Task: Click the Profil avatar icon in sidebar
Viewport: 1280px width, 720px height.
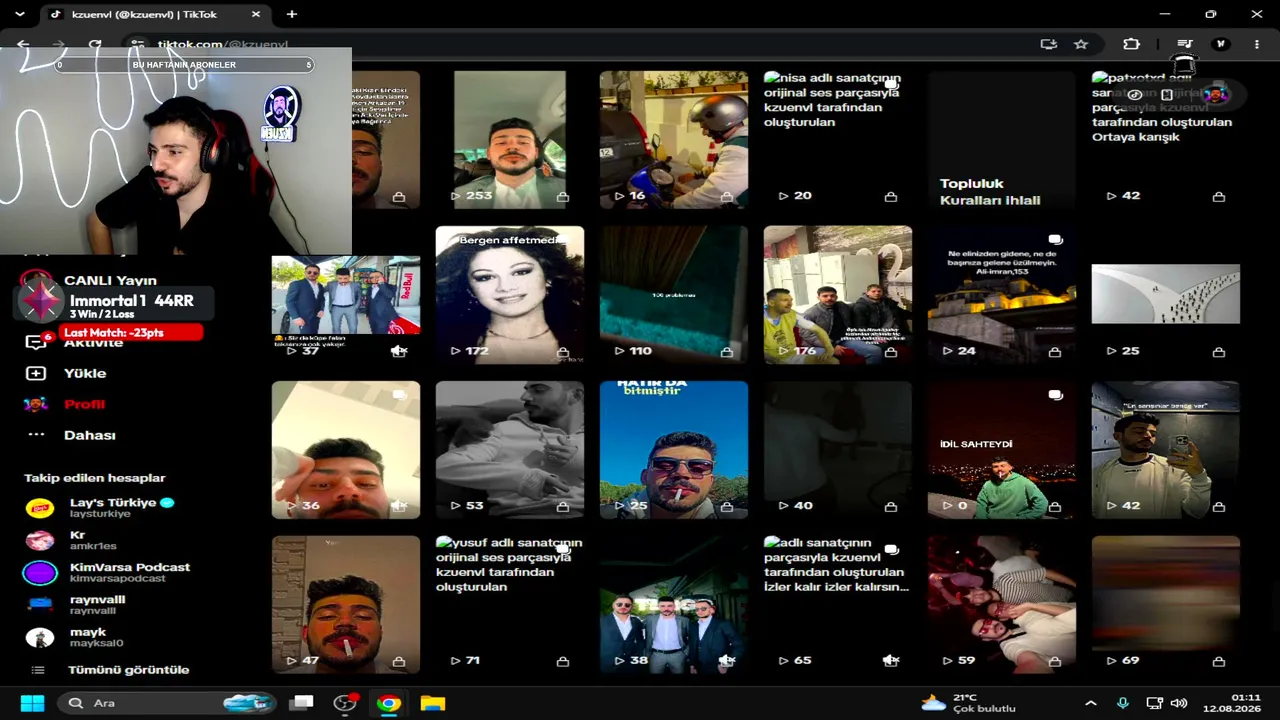Action: 36,404
